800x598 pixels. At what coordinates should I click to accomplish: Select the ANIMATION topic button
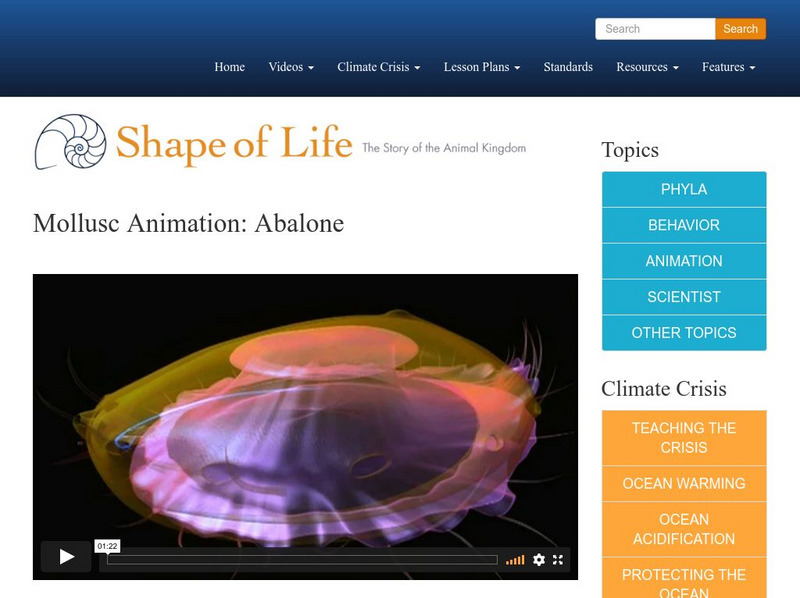tap(683, 261)
